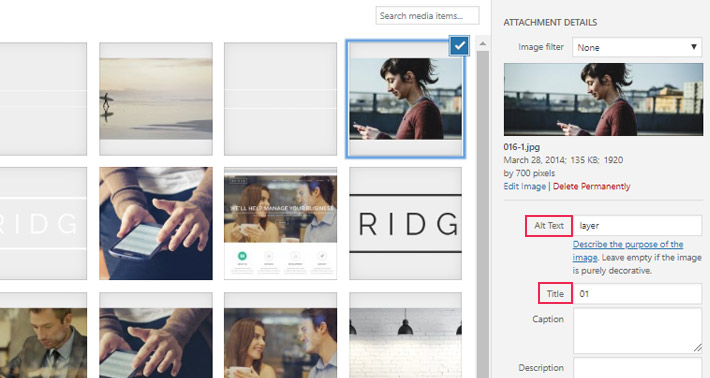Click Delete Permanently link
This screenshot has width=710, height=378.
click(x=591, y=186)
